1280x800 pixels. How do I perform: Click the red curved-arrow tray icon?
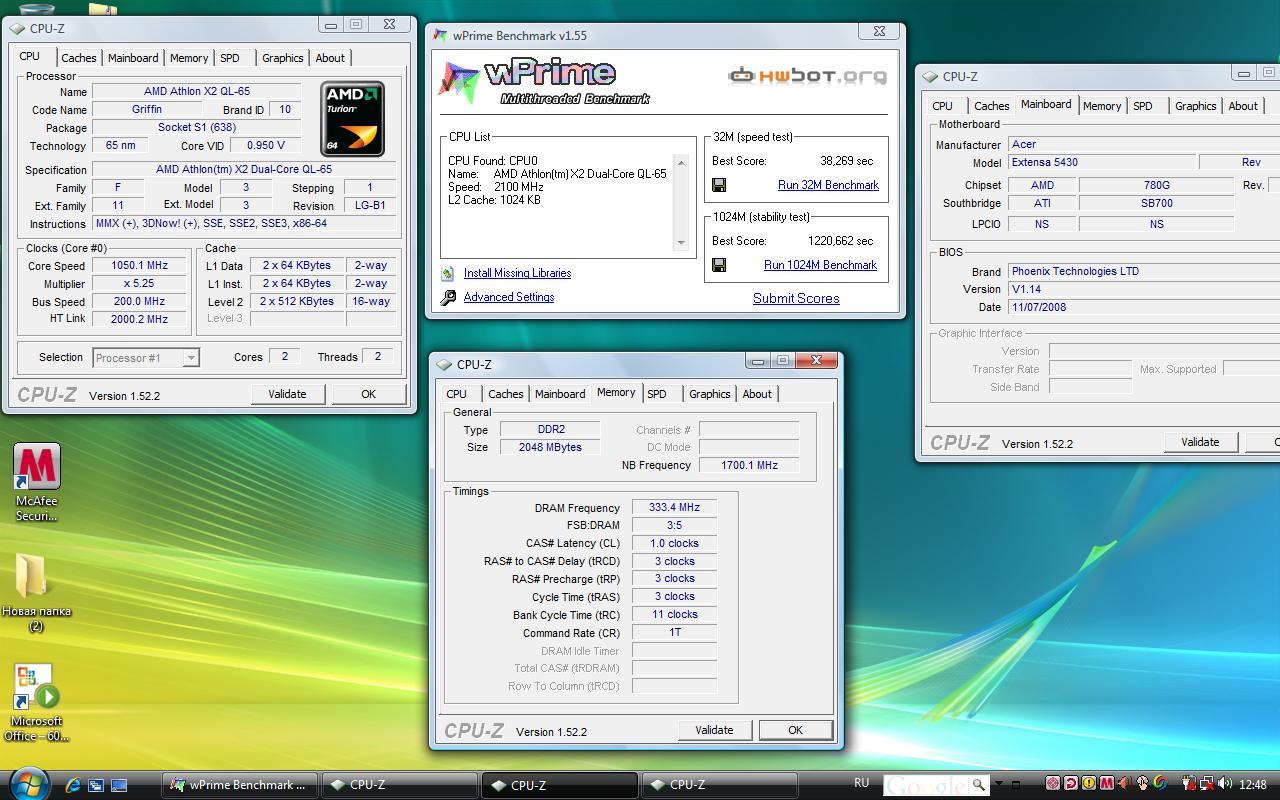(x=1070, y=783)
